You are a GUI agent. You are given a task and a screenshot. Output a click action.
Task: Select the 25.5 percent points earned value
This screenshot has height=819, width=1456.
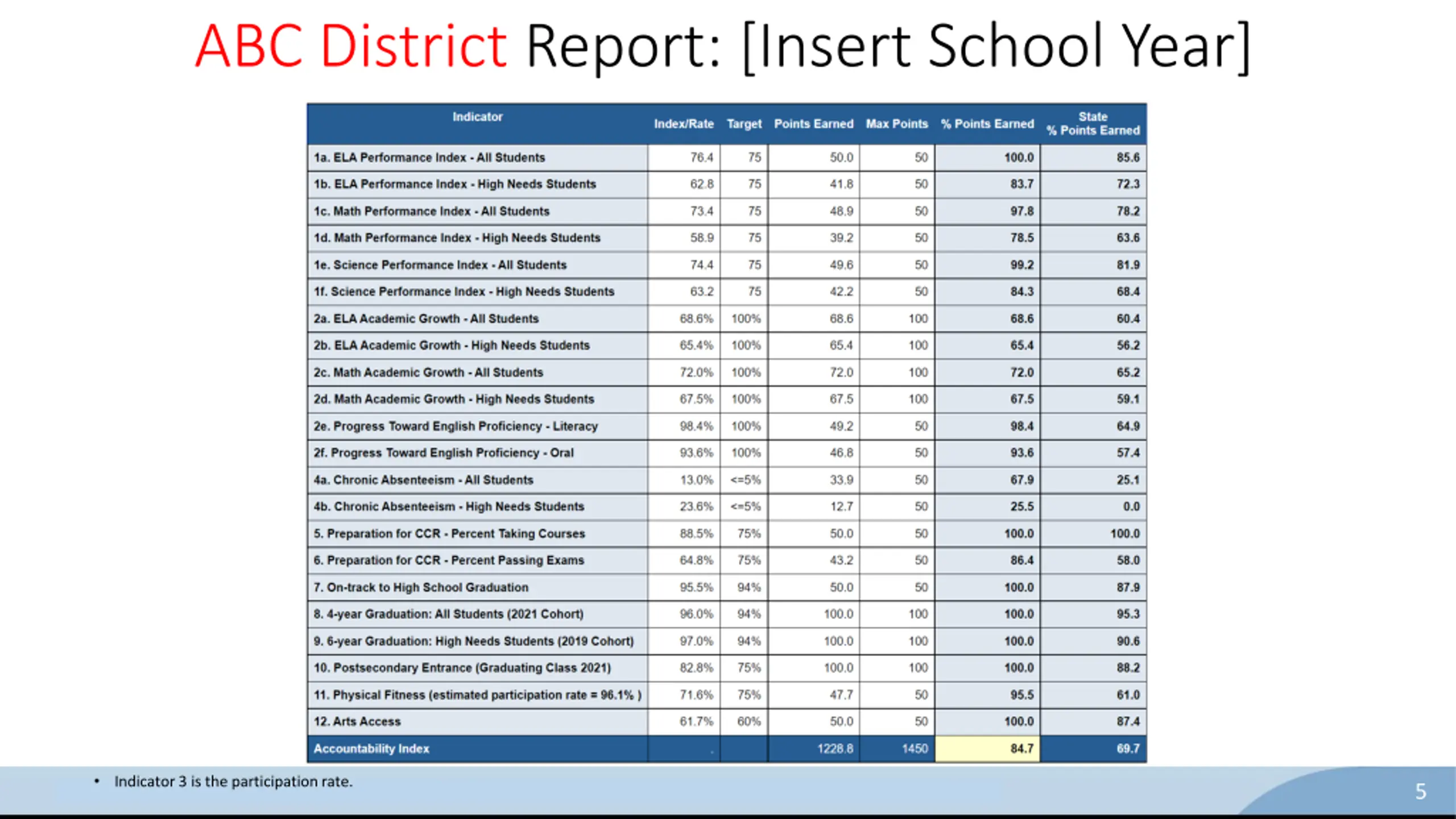tap(1022, 506)
